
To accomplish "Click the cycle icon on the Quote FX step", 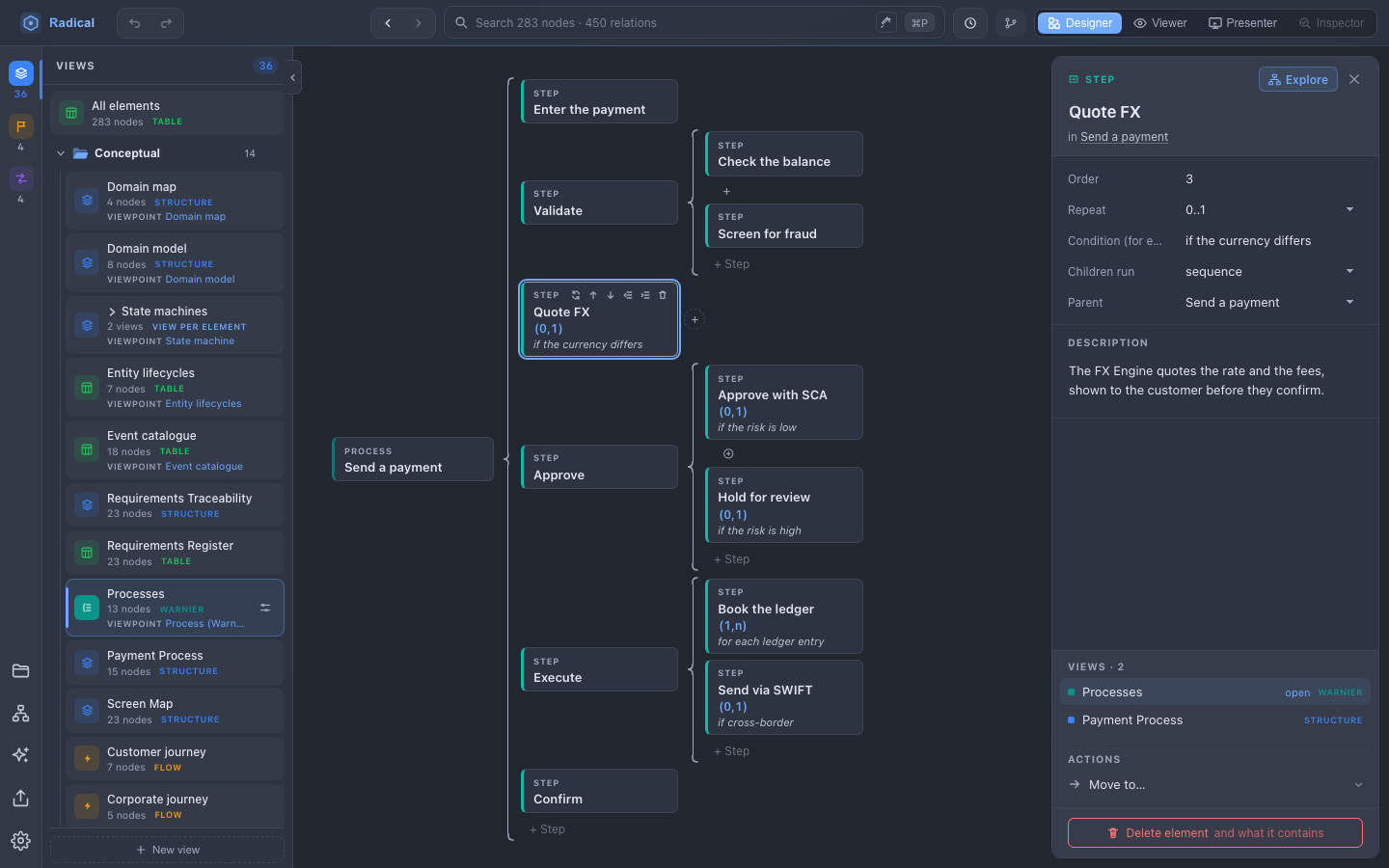I will point(576,295).
